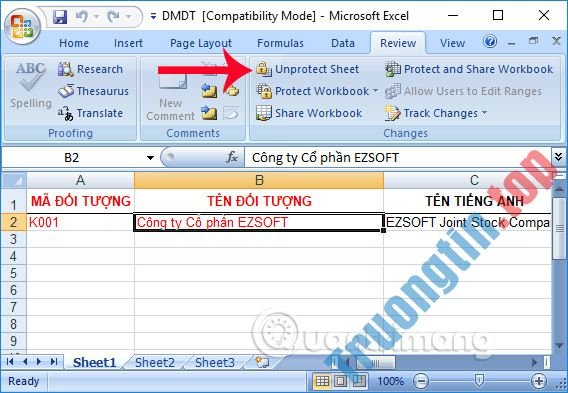The image size is (568, 393).
Task: Click the Insert Function fx icon
Action: click(232, 158)
